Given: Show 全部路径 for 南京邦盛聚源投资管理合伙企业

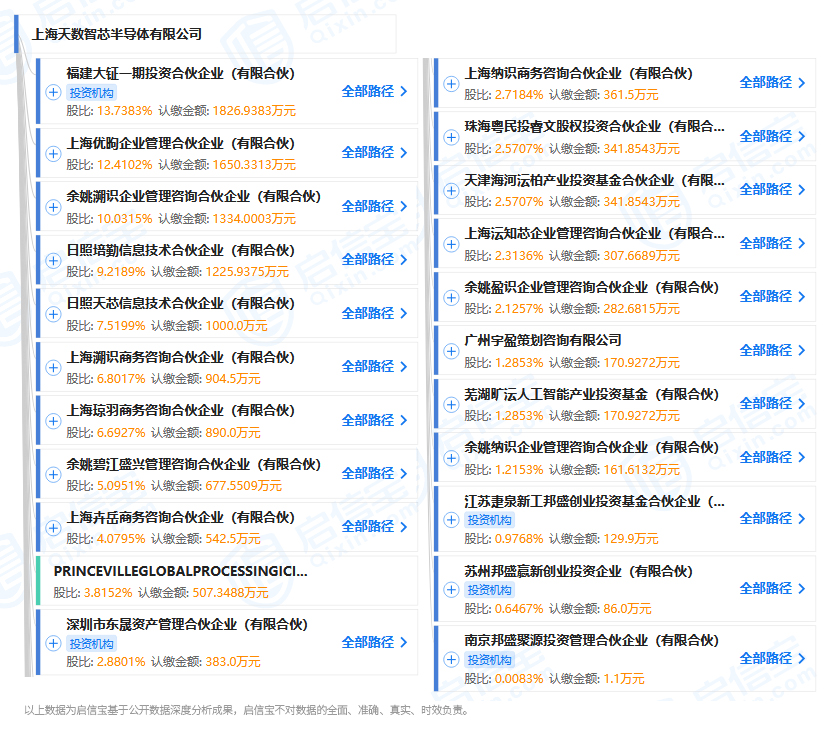Looking at the screenshot, I should coord(772,658).
